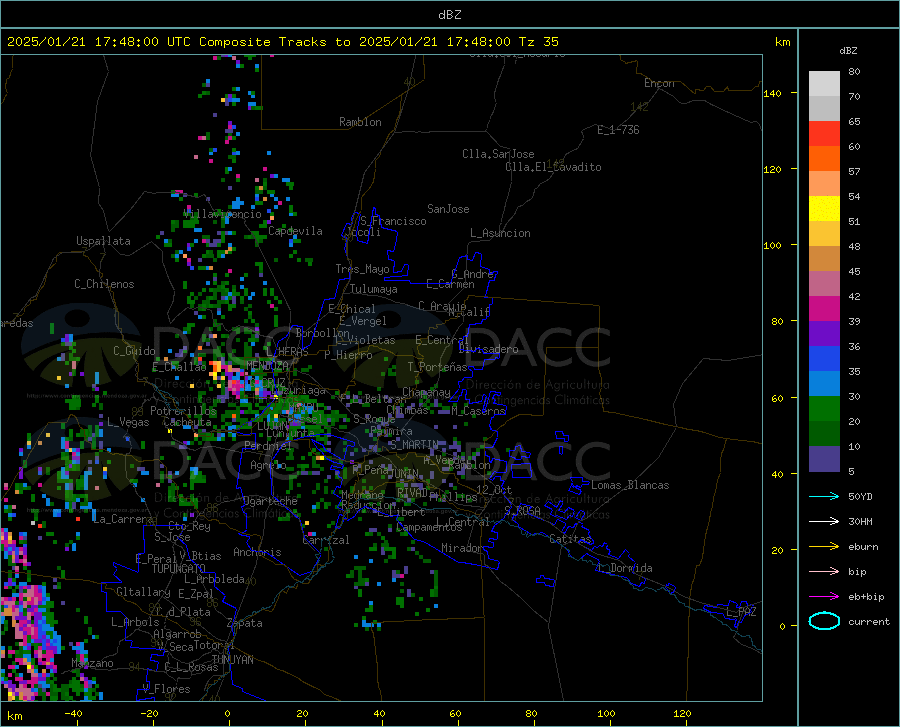Select the brown 45-48 dBZ swatch
This screenshot has height=727, width=900.
tap(824, 259)
